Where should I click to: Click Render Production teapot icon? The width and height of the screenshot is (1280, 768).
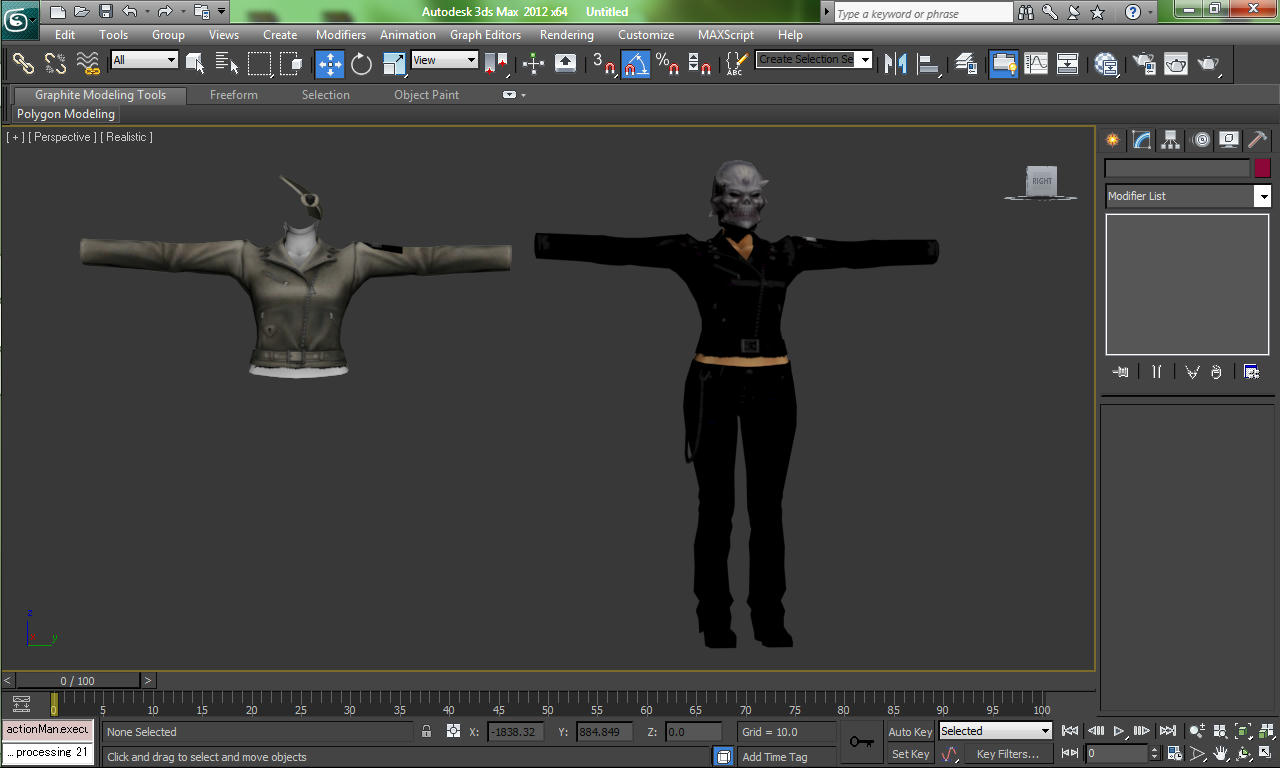point(1210,64)
